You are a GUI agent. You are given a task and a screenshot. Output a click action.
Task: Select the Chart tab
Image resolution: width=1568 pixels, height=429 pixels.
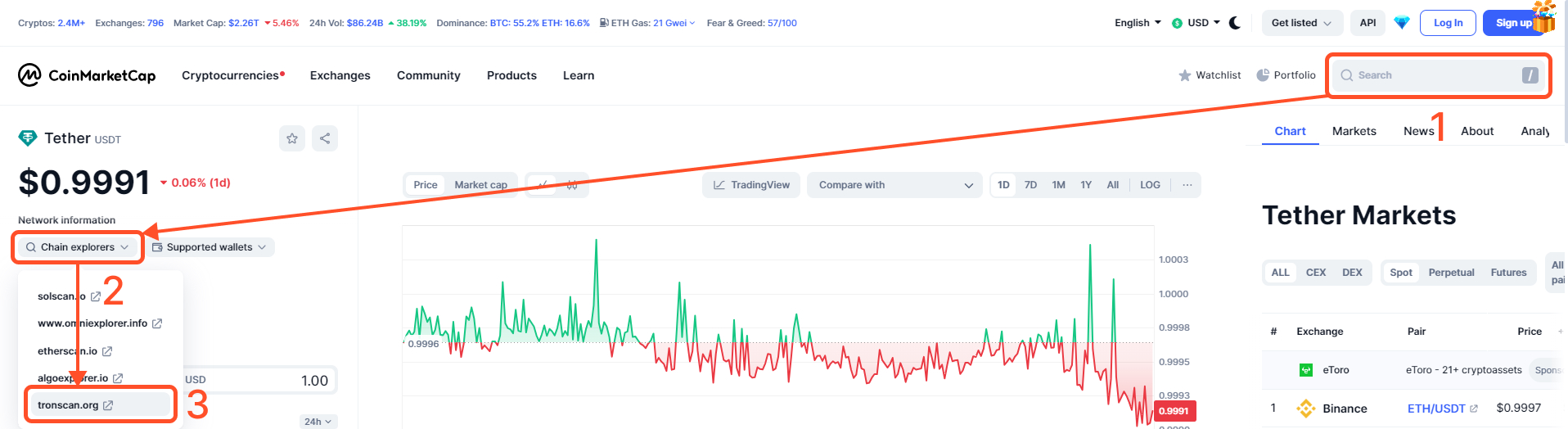(1290, 131)
